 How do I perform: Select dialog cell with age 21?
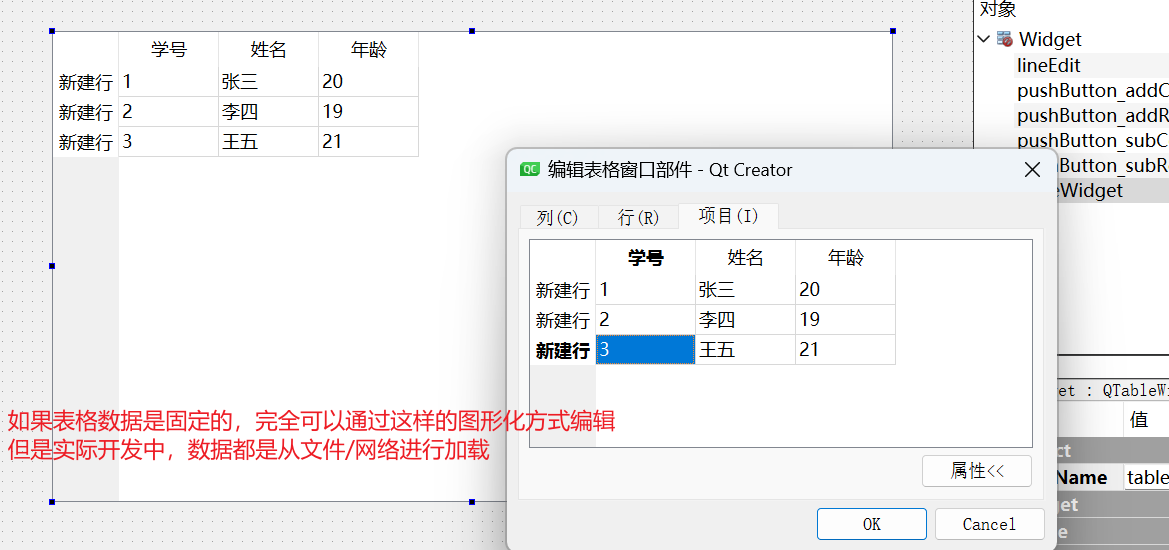tap(845, 350)
